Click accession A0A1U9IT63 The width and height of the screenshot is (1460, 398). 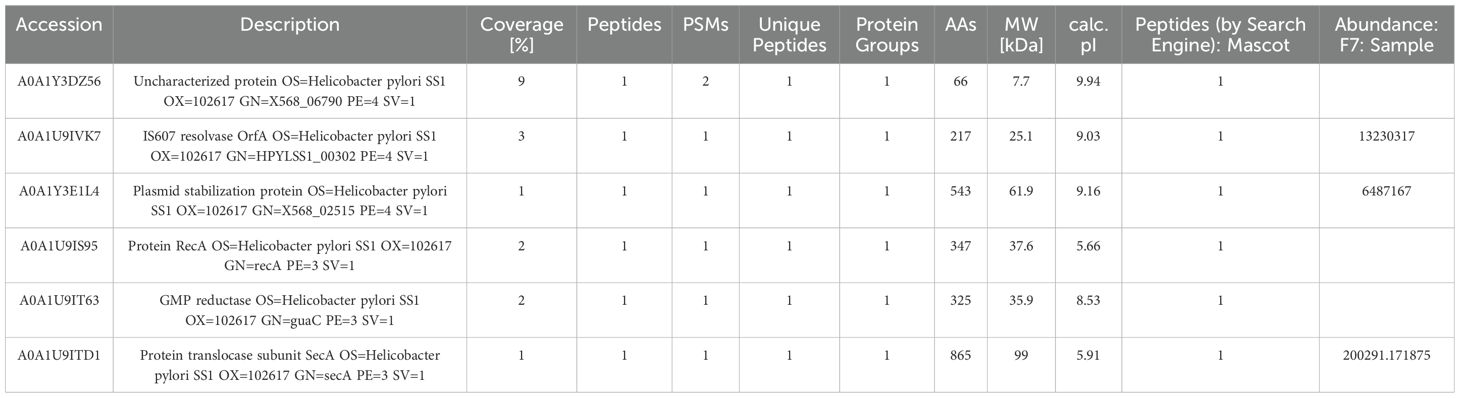tap(54, 301)
